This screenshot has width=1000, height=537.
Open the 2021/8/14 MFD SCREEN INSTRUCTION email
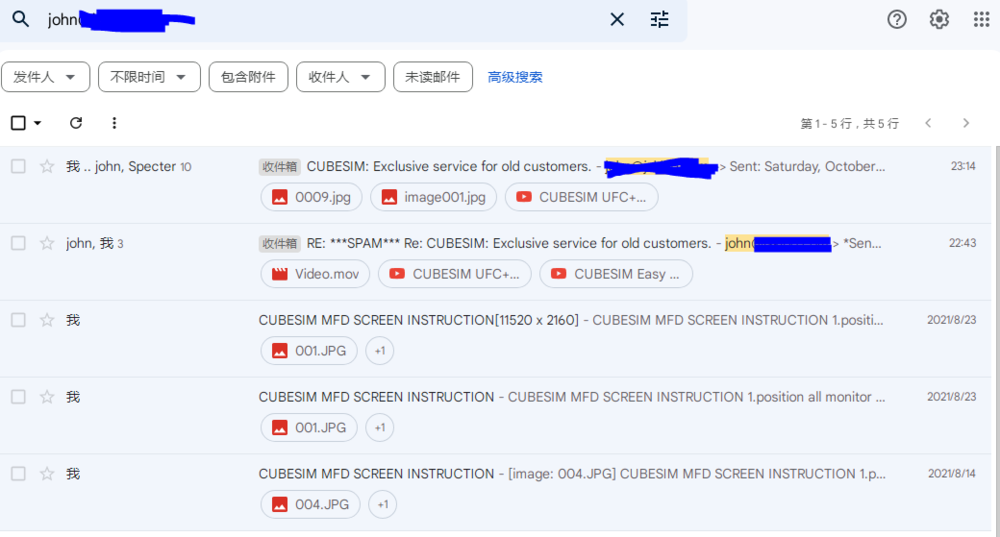tap(497, 492)
